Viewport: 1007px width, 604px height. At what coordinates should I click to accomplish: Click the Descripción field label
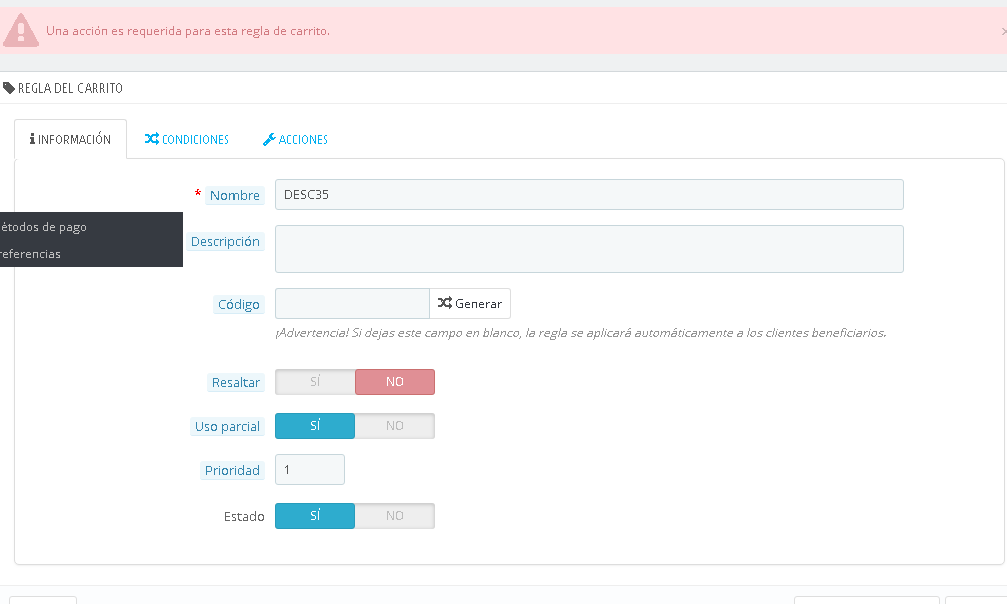point(225,242)
